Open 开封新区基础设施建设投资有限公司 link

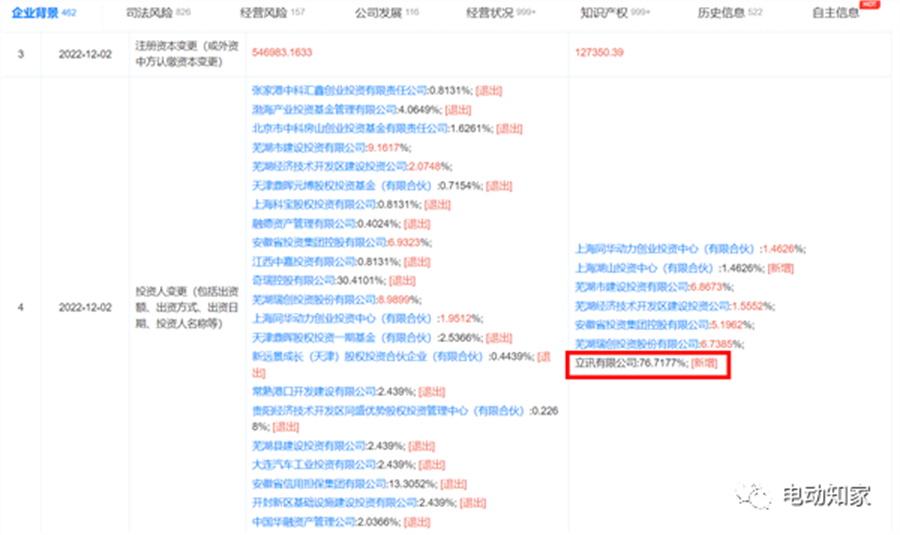click(x=335, y=503)
